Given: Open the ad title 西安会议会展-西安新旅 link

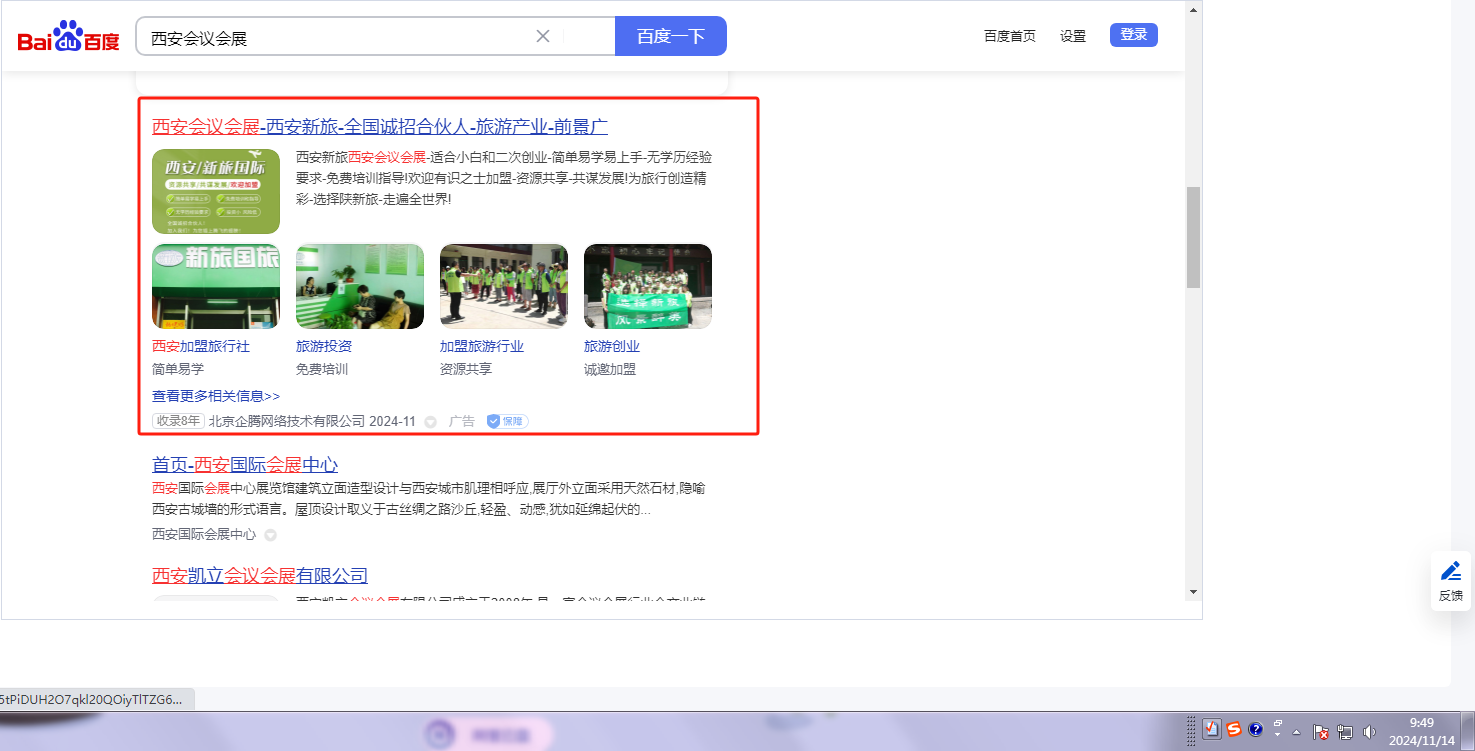Looking at the screenshot, I should pyautogui.click(x=380, y=127).
